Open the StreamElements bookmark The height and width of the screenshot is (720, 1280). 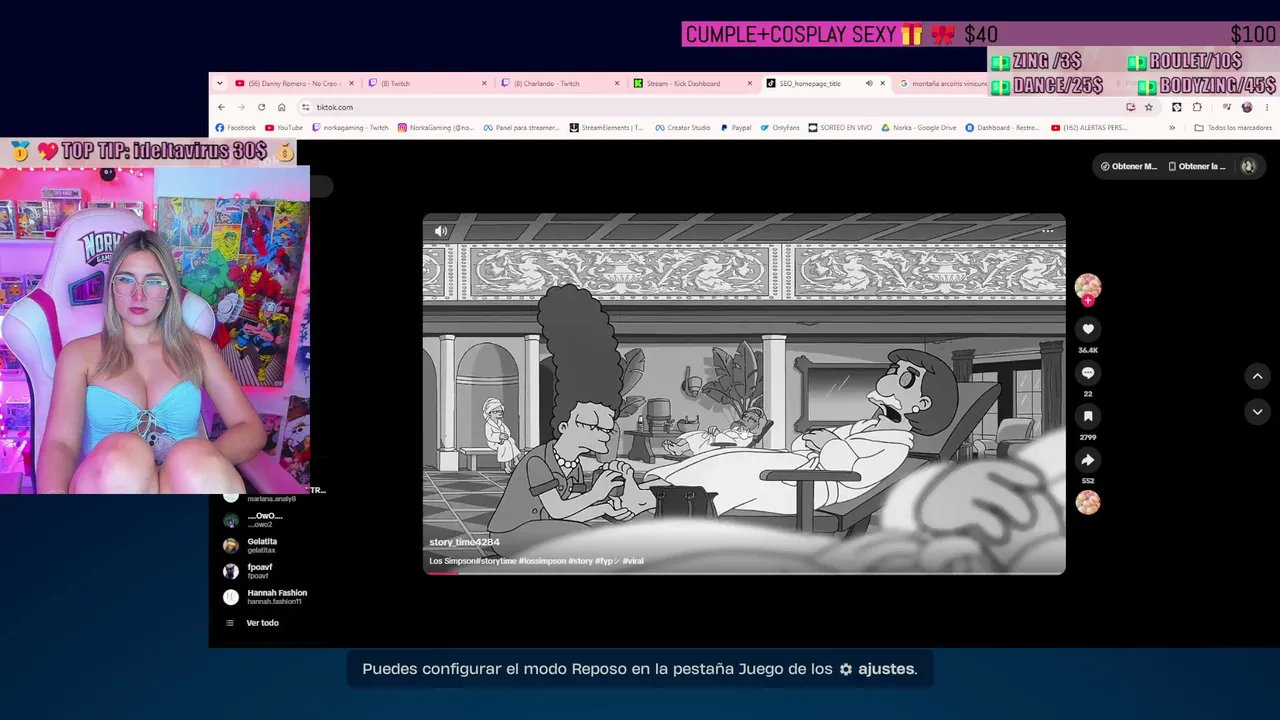point(607,128)
